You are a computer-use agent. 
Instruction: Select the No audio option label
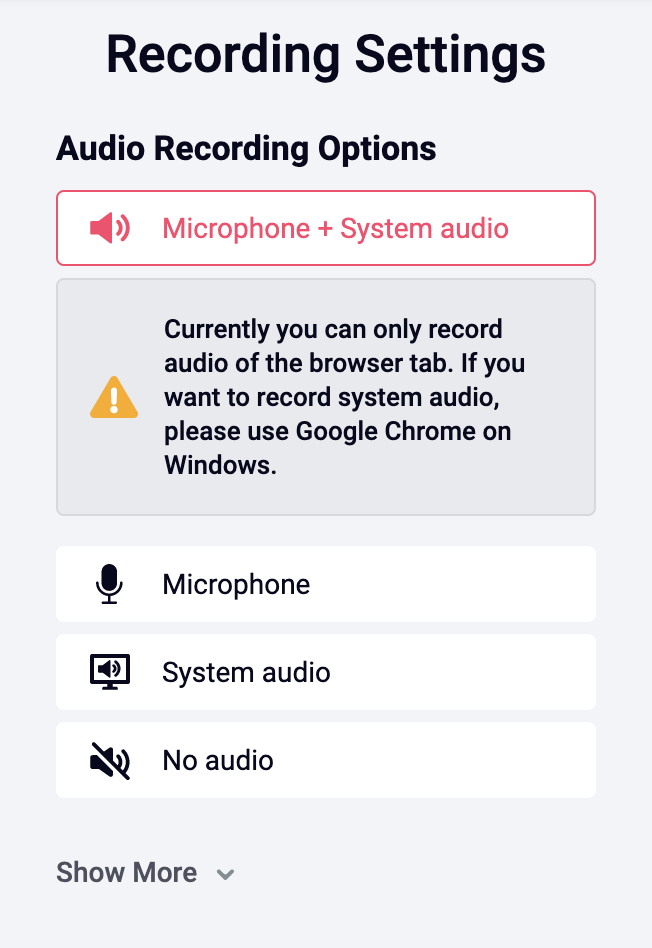[218, 761]
